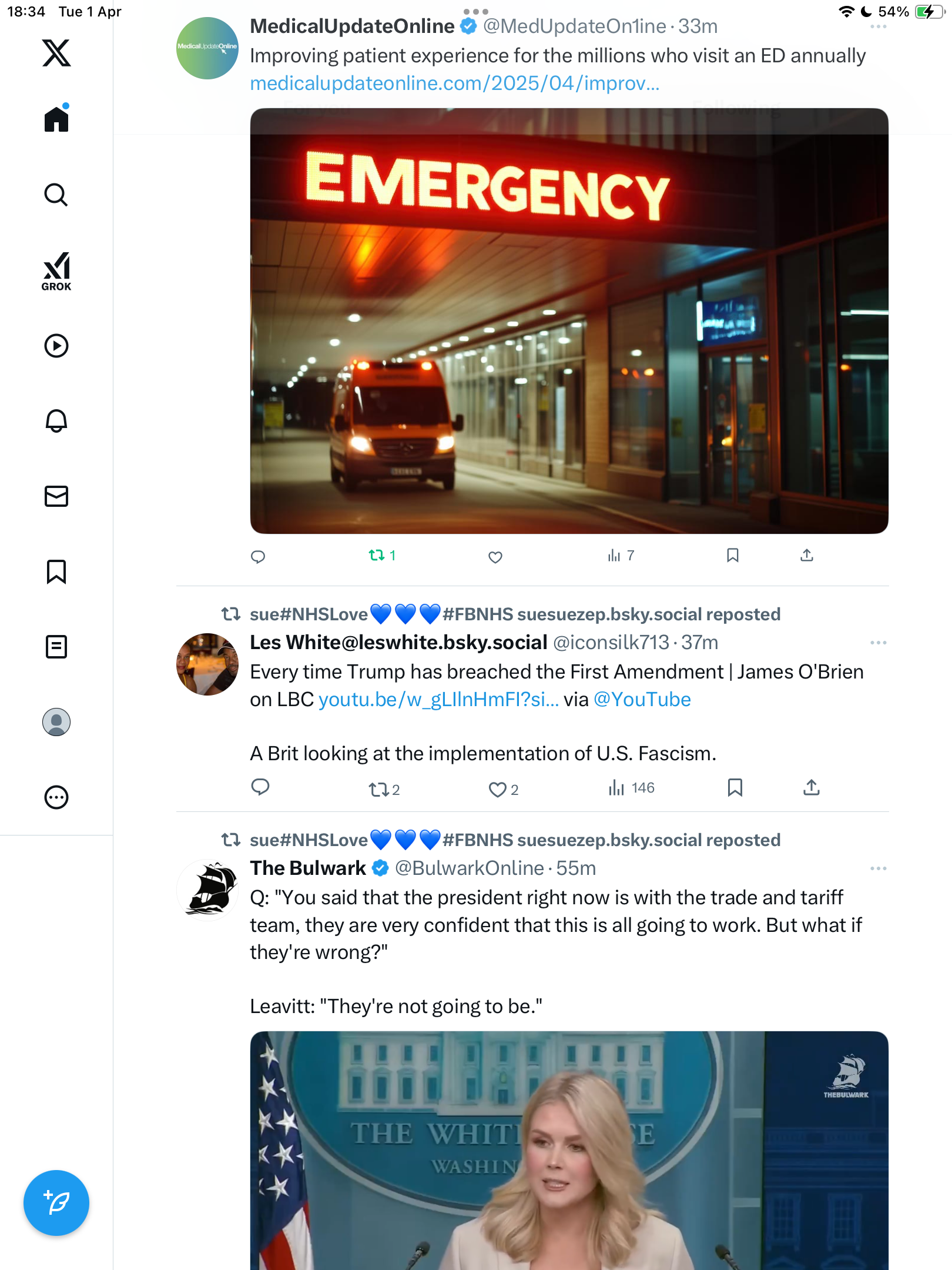The width and height of the screenshot is (952, 1270).
Task: Open Profile from the sidebar
Action: (56, 722)
